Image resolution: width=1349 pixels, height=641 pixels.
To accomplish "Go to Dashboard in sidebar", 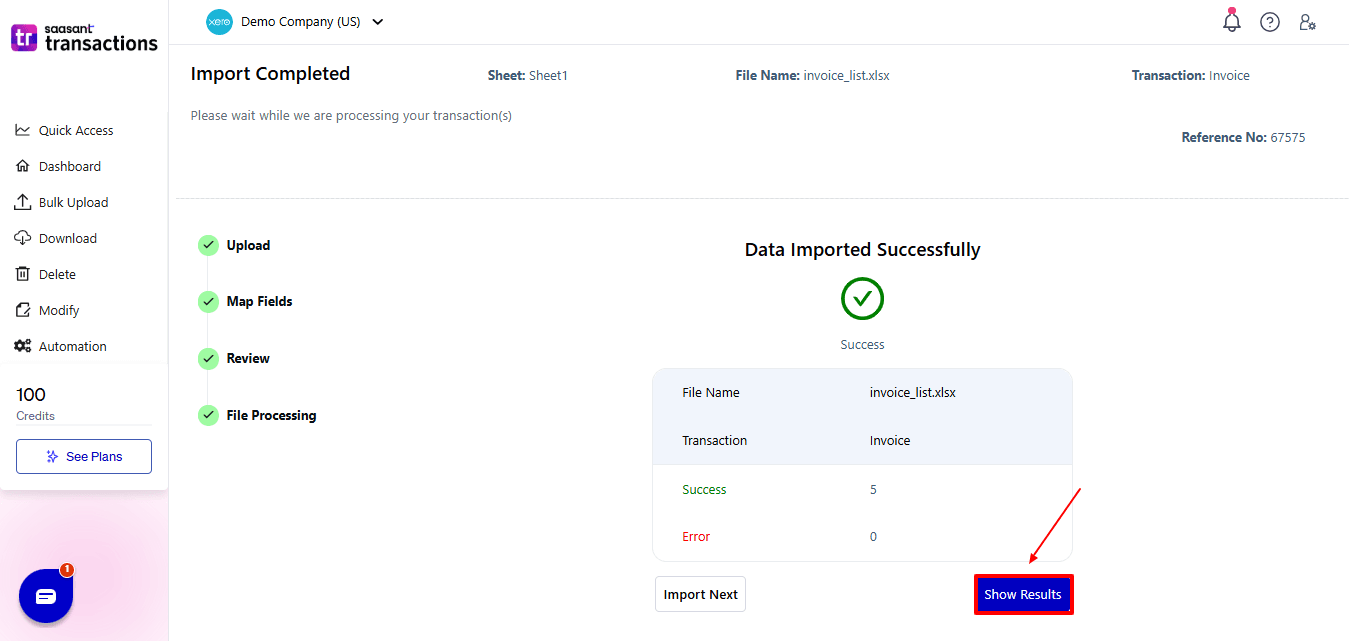I will 69,166.
